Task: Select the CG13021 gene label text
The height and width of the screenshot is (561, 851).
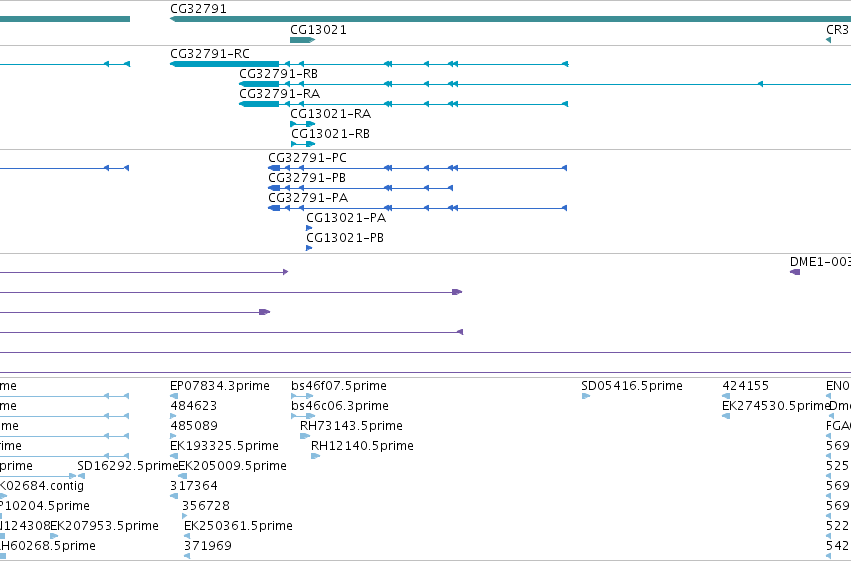Action: (318, 30)
